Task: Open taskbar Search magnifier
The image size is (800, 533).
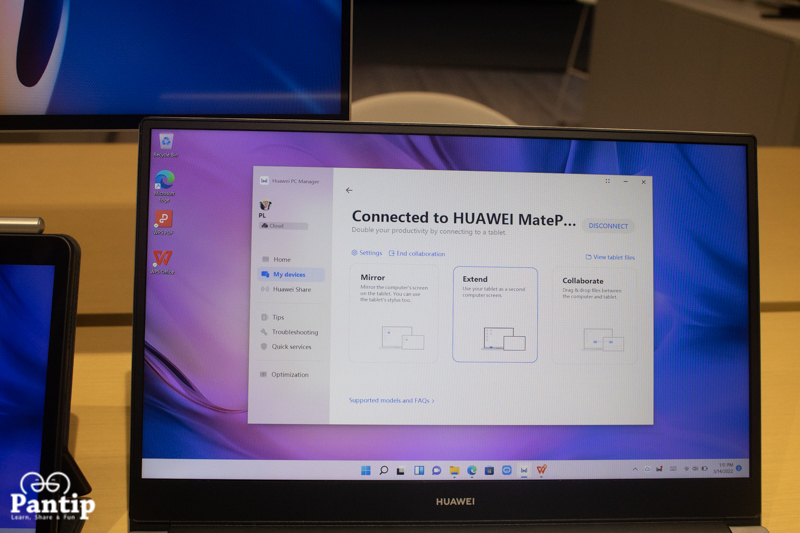Action: pyautogui.click(x=384, y=470)
